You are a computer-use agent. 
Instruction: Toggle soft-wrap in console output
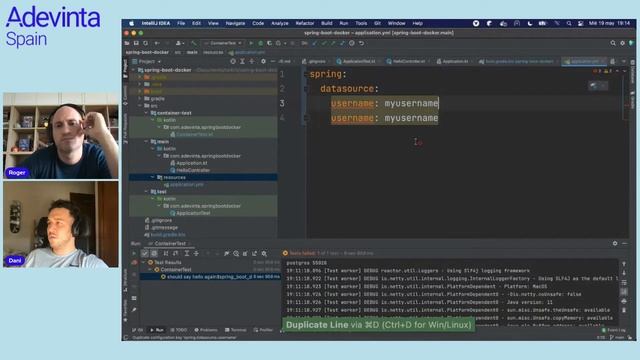pos(624,282)
